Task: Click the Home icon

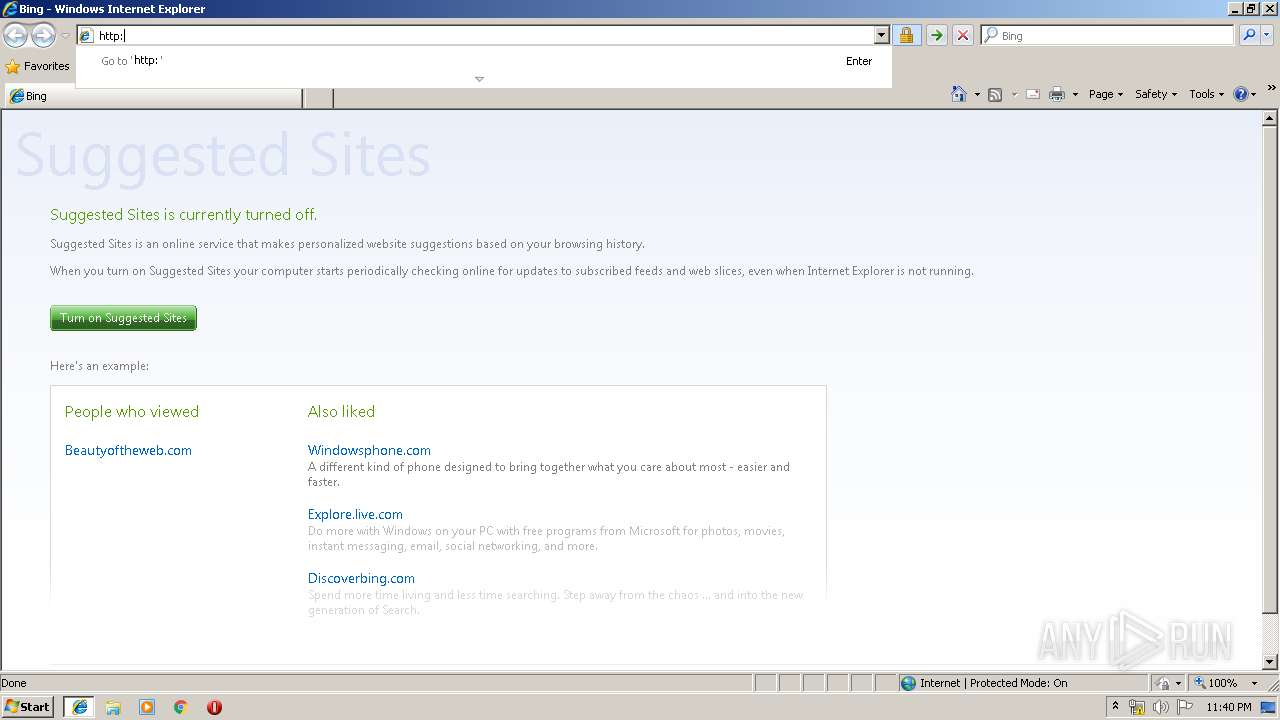Action: coord(959,94)
